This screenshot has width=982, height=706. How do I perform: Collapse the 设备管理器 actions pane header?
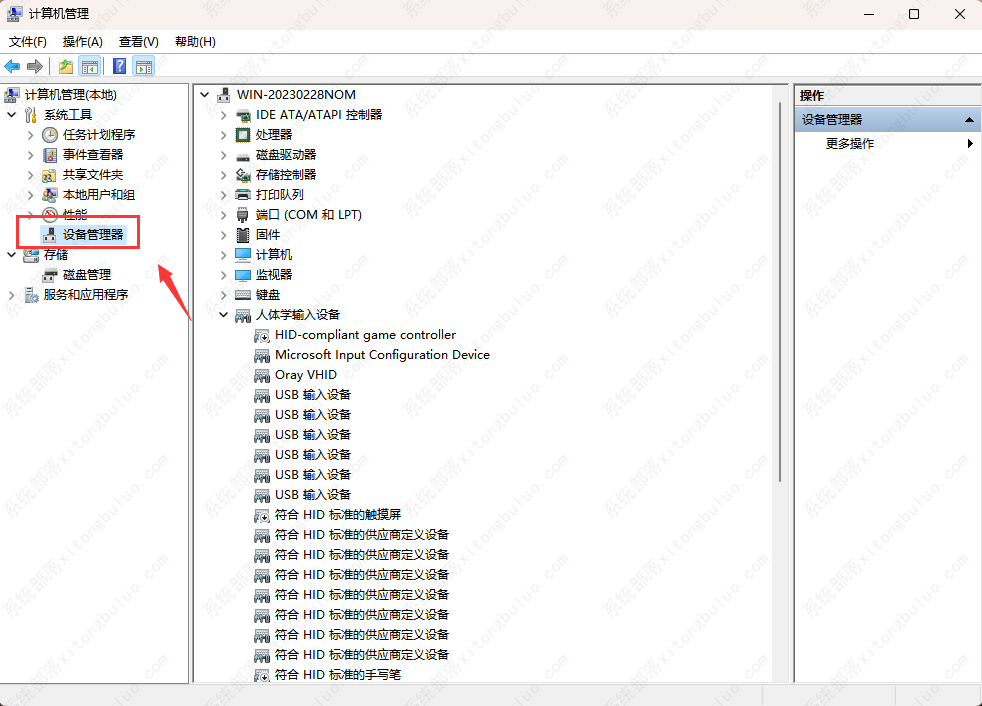pos(969,119)
